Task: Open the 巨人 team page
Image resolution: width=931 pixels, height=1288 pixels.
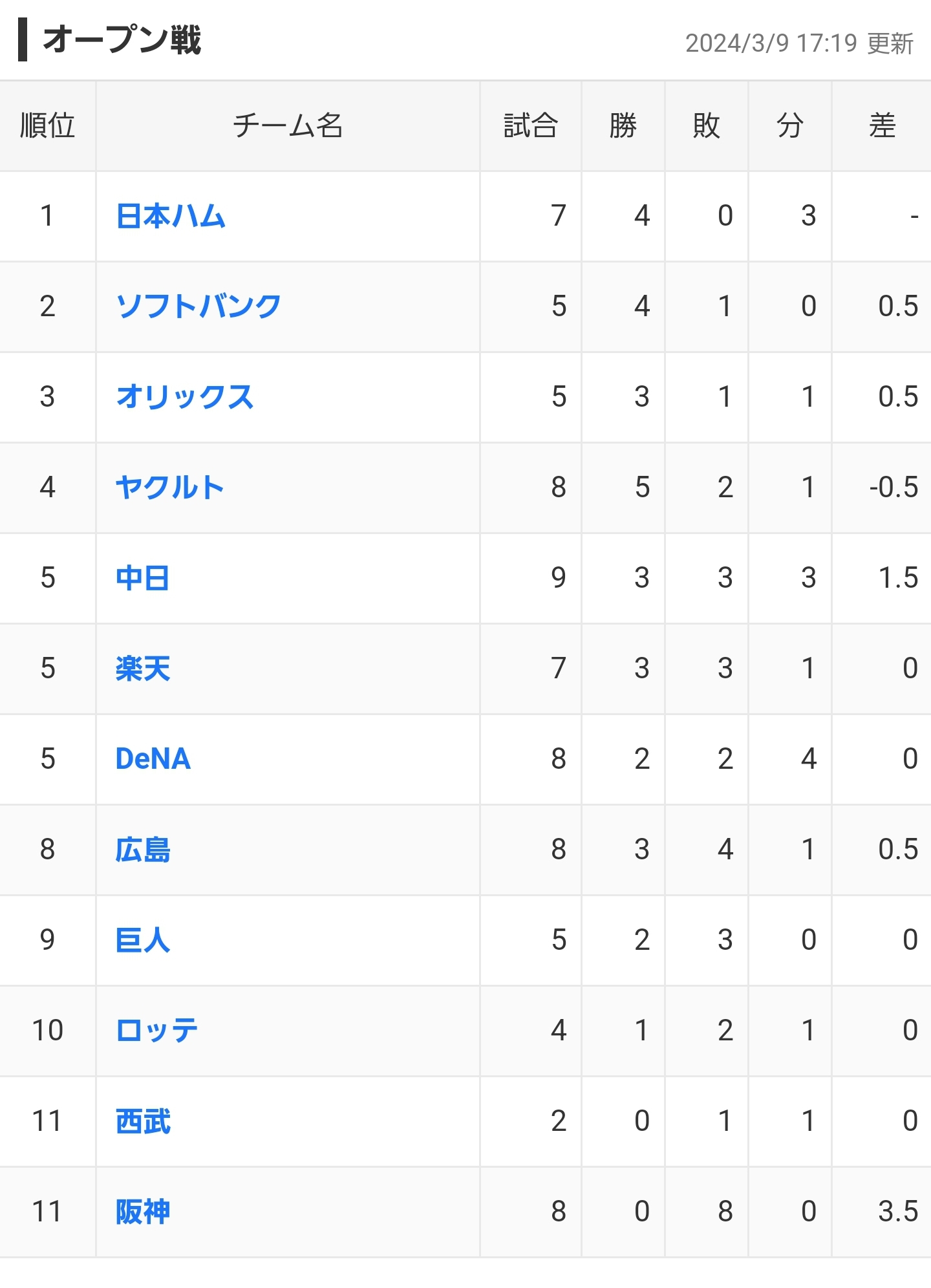Action: (x=143, y=940)
